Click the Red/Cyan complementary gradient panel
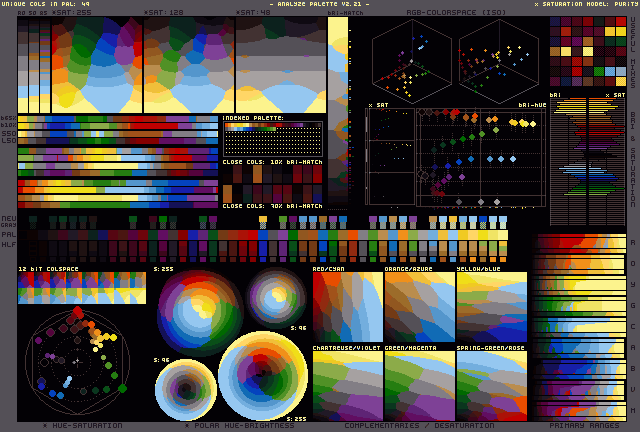640x432 pixels. pos(347,307)
